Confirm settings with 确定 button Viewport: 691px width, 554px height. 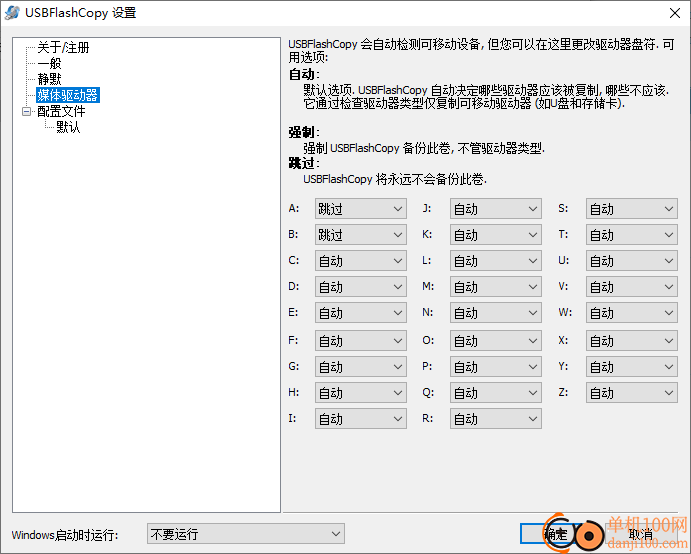[556, 534]
